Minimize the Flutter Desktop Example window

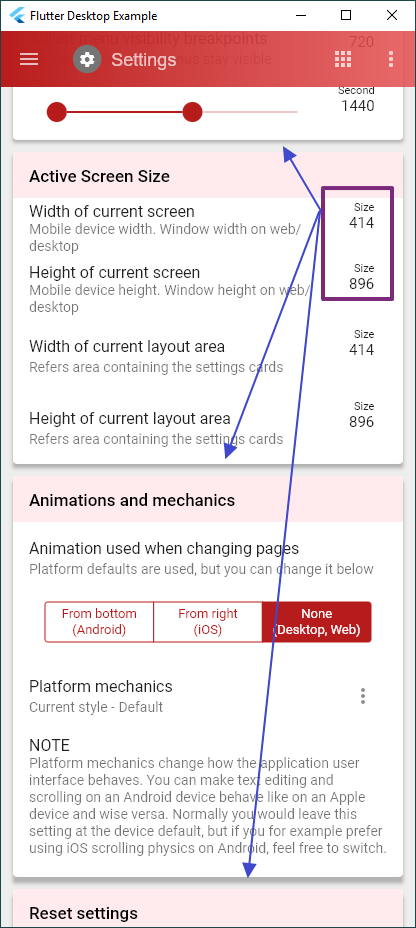tap(301, 15)
